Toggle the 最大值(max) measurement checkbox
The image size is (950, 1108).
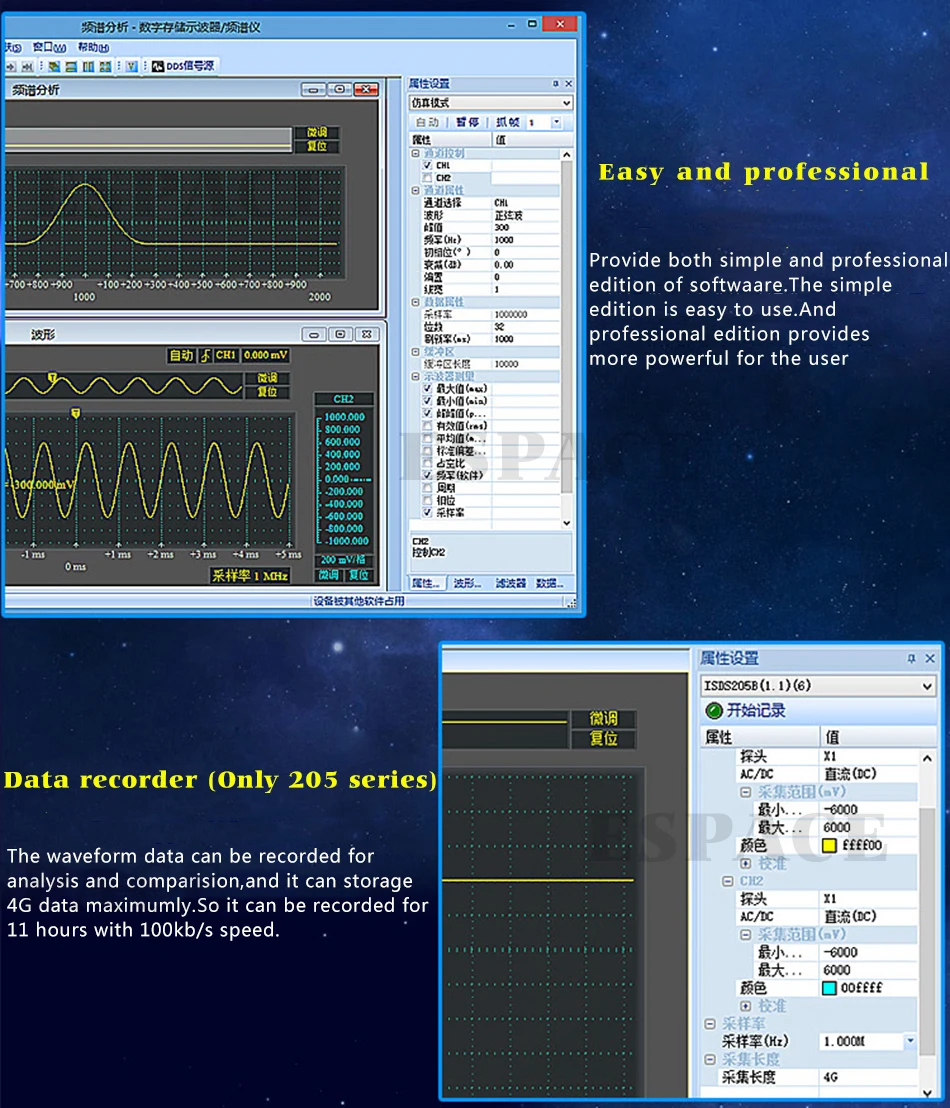coord(427,389)
